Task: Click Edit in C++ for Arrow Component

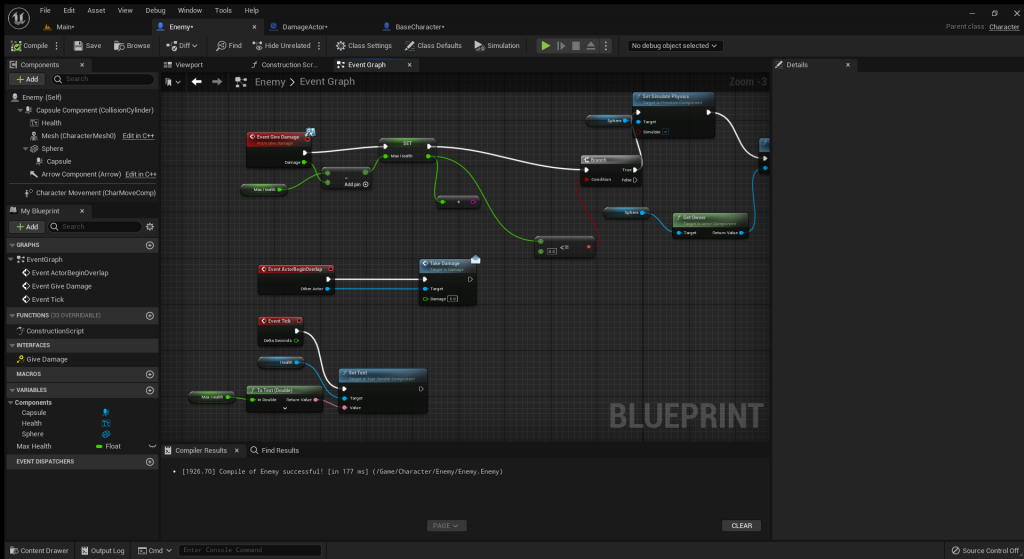Action: 140,174
